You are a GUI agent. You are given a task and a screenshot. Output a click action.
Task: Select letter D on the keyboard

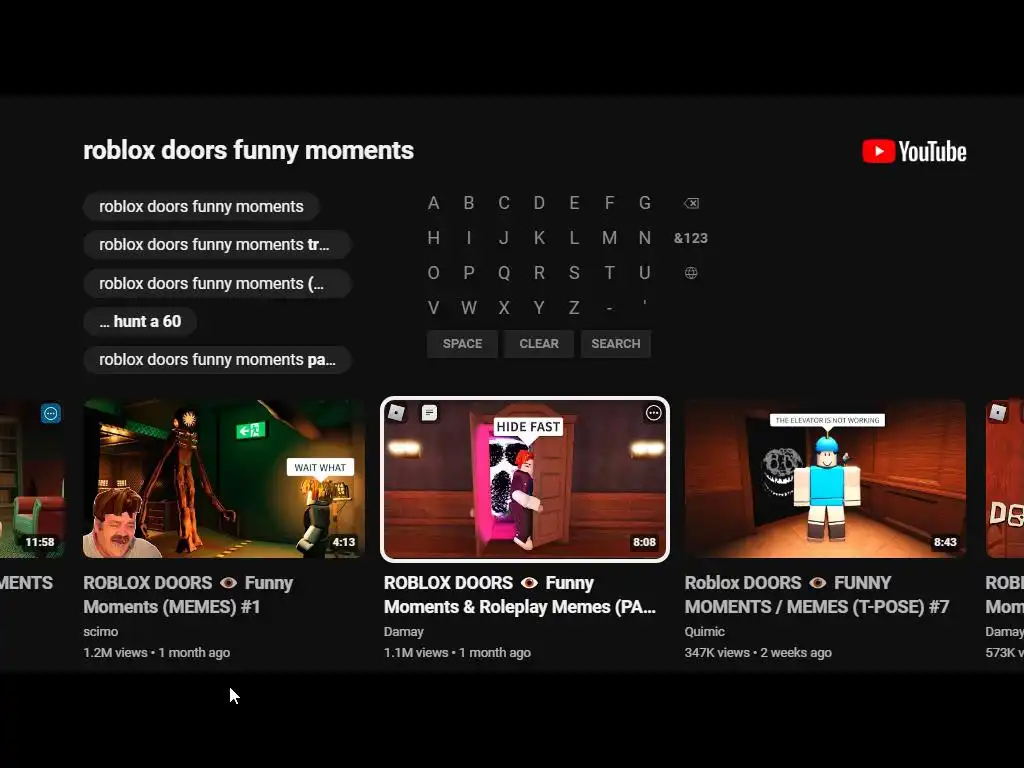(539, 203)
